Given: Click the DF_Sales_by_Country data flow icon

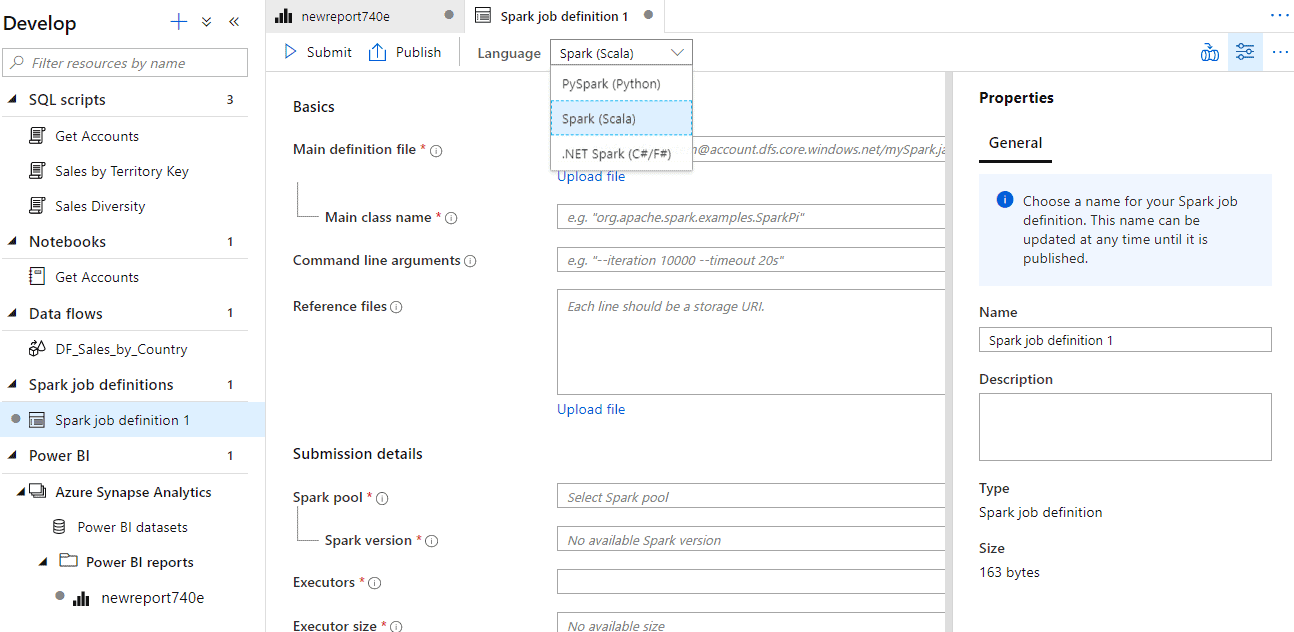Looking at the screenshot, I should coord(37,349).
